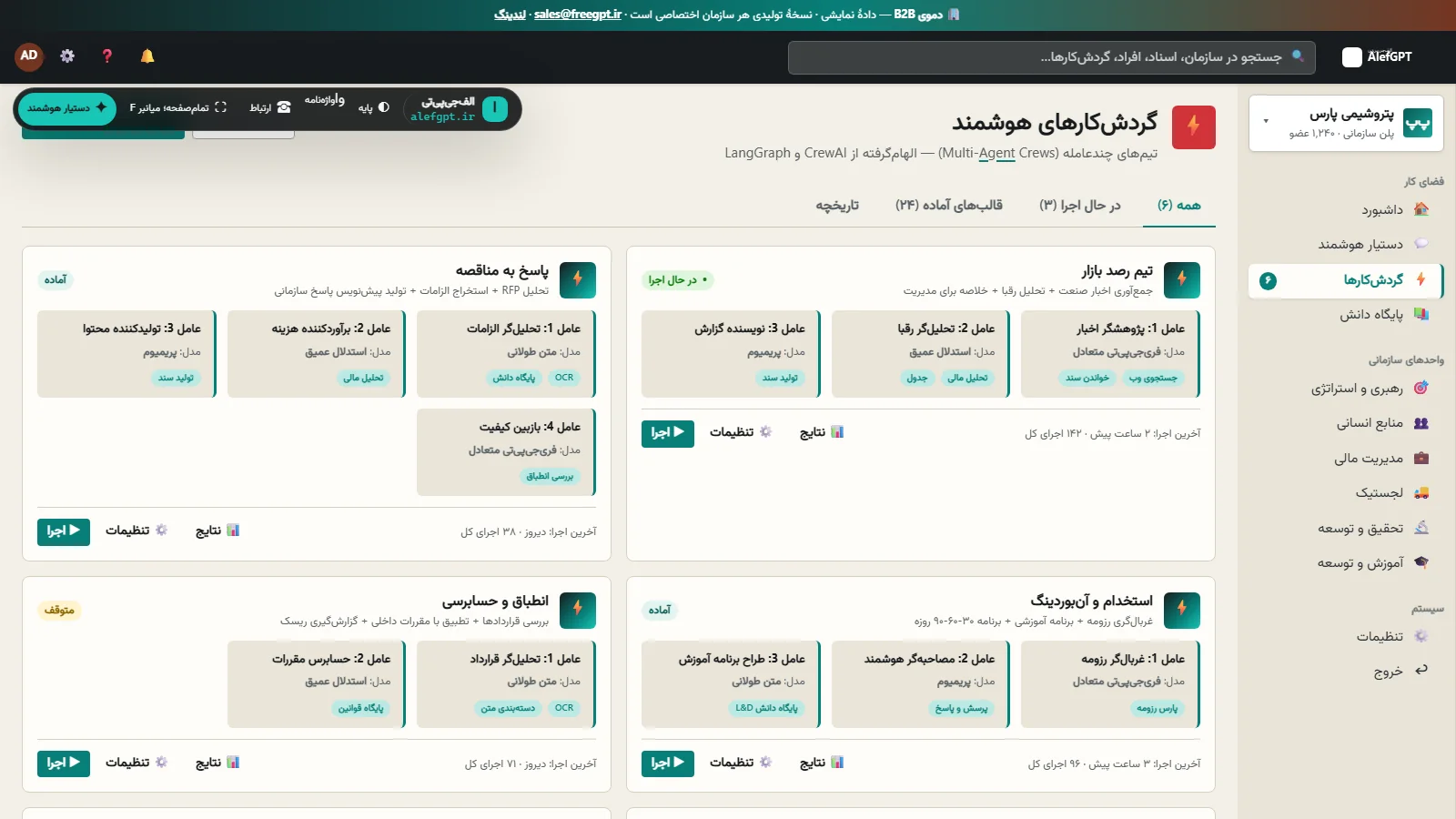Screen dimensions: 1456x819
Task: Open the header gear settings icon
Action: click(x=67, y=56)
